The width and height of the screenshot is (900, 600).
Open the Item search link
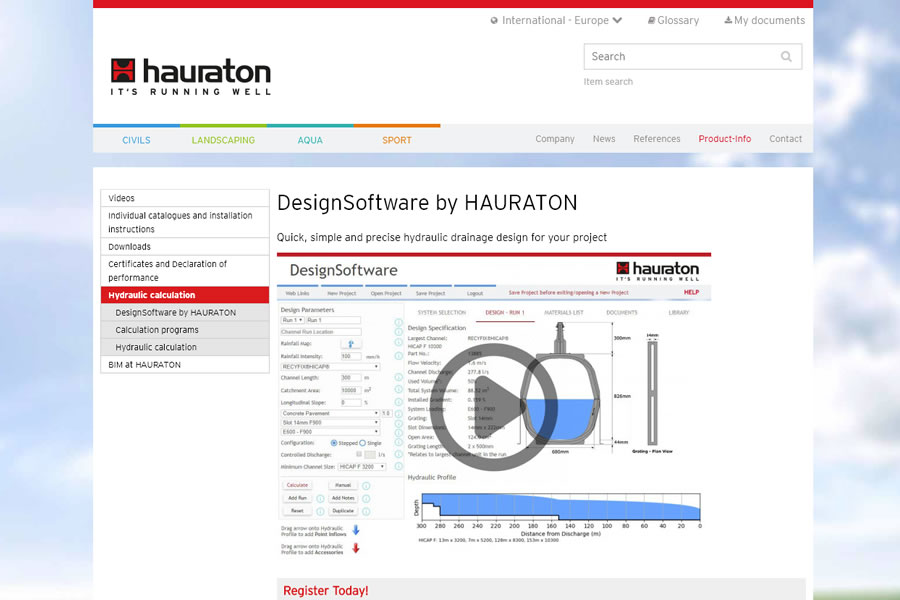[608, 82]
